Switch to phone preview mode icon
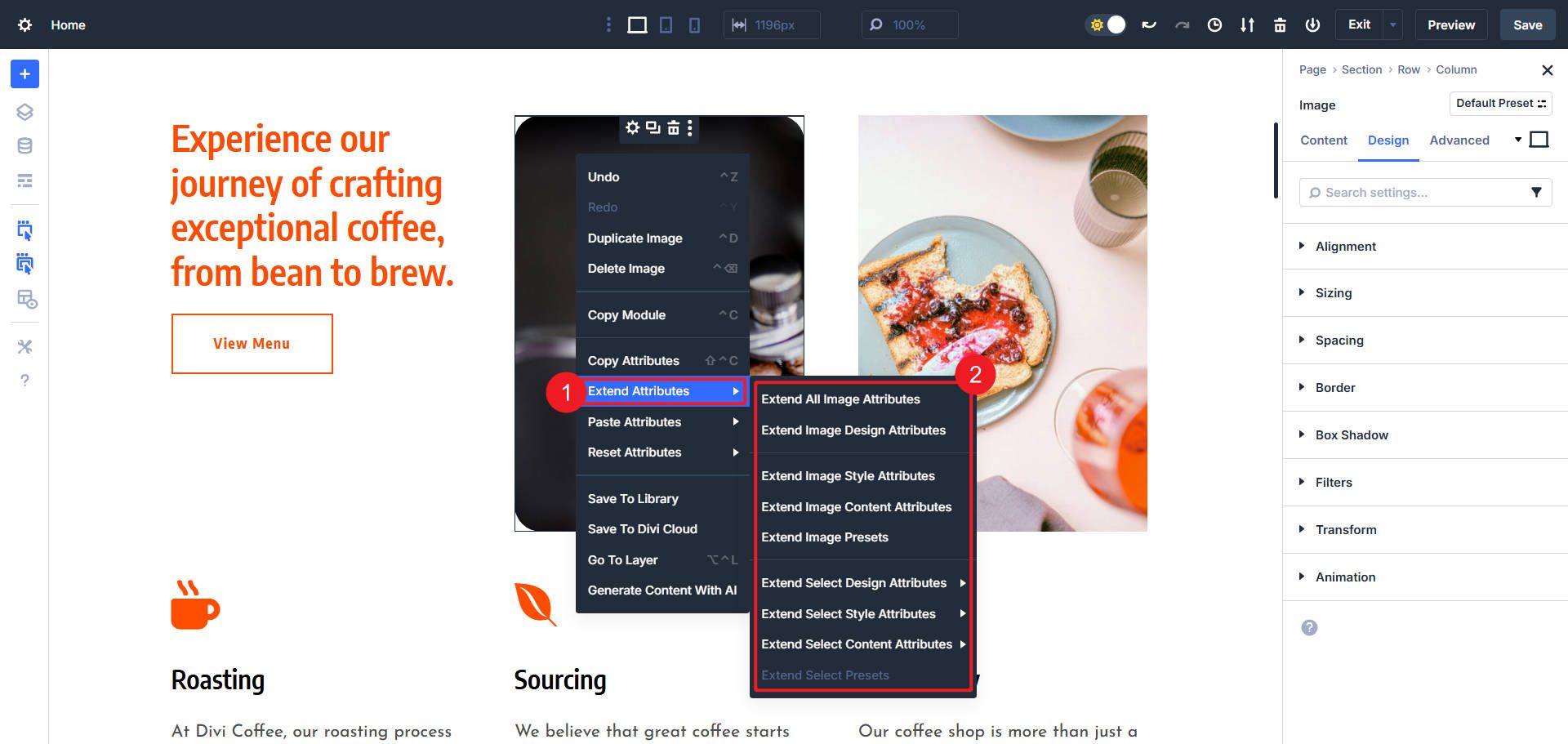Viewport: 1568px width, 744px height. 693,25
